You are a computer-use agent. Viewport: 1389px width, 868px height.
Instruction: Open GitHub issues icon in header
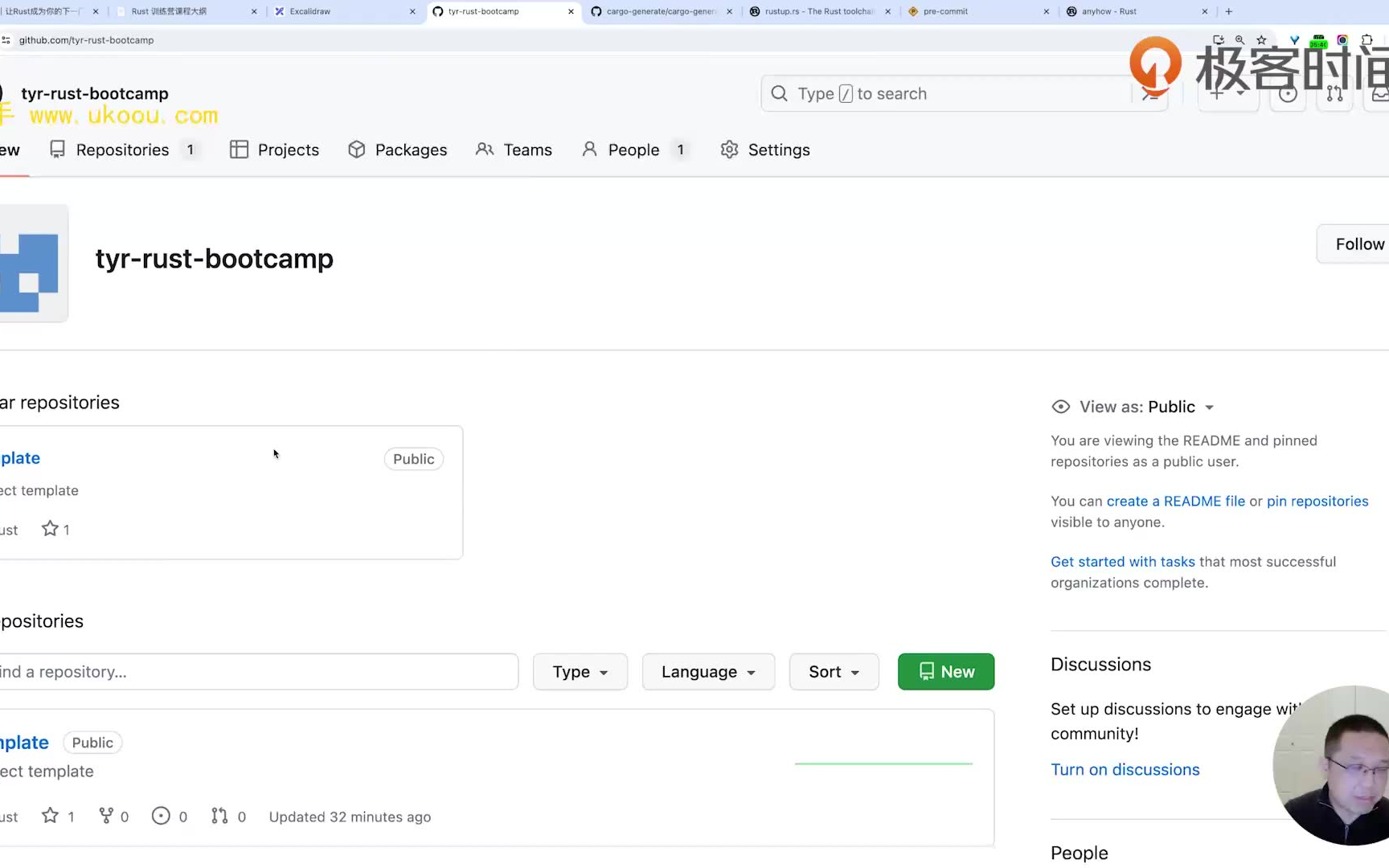(1288, 94)
